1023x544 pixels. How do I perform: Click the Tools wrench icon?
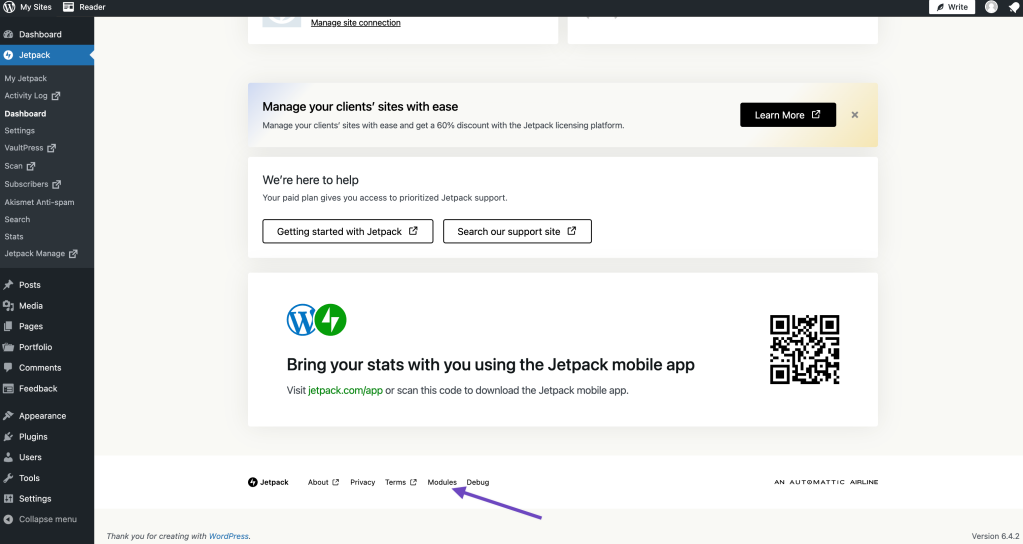click(x=8, y=478)
